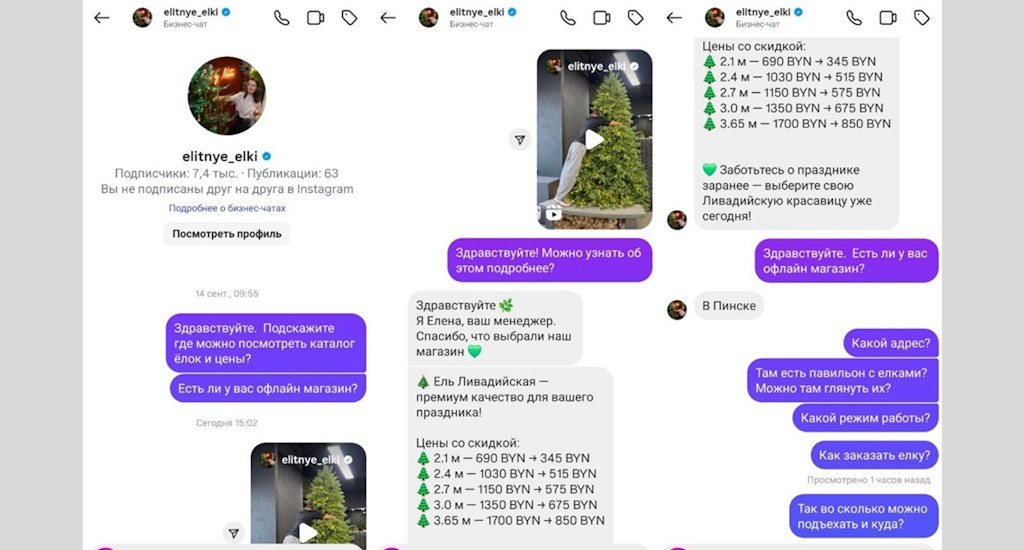Tap the header avatar in the middle chat panel

(428, 18)
